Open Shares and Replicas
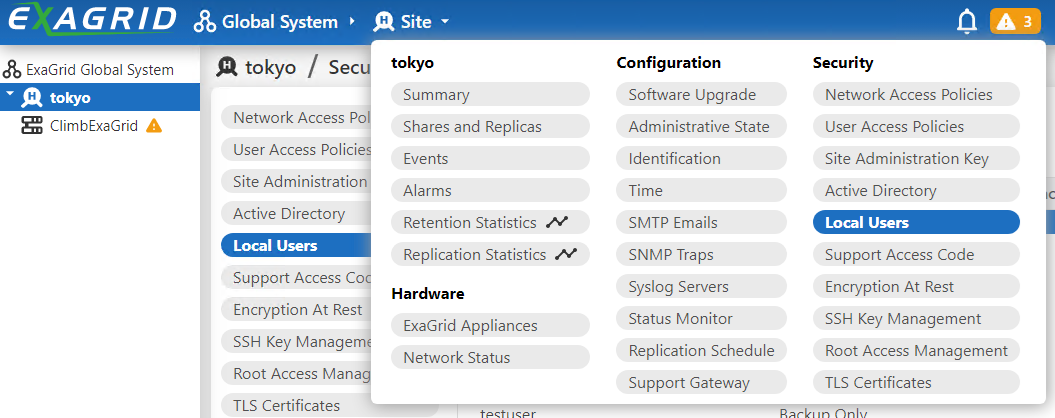This screenshot has height=418, width=1055. pyautogui.click(x=490, y=127)
